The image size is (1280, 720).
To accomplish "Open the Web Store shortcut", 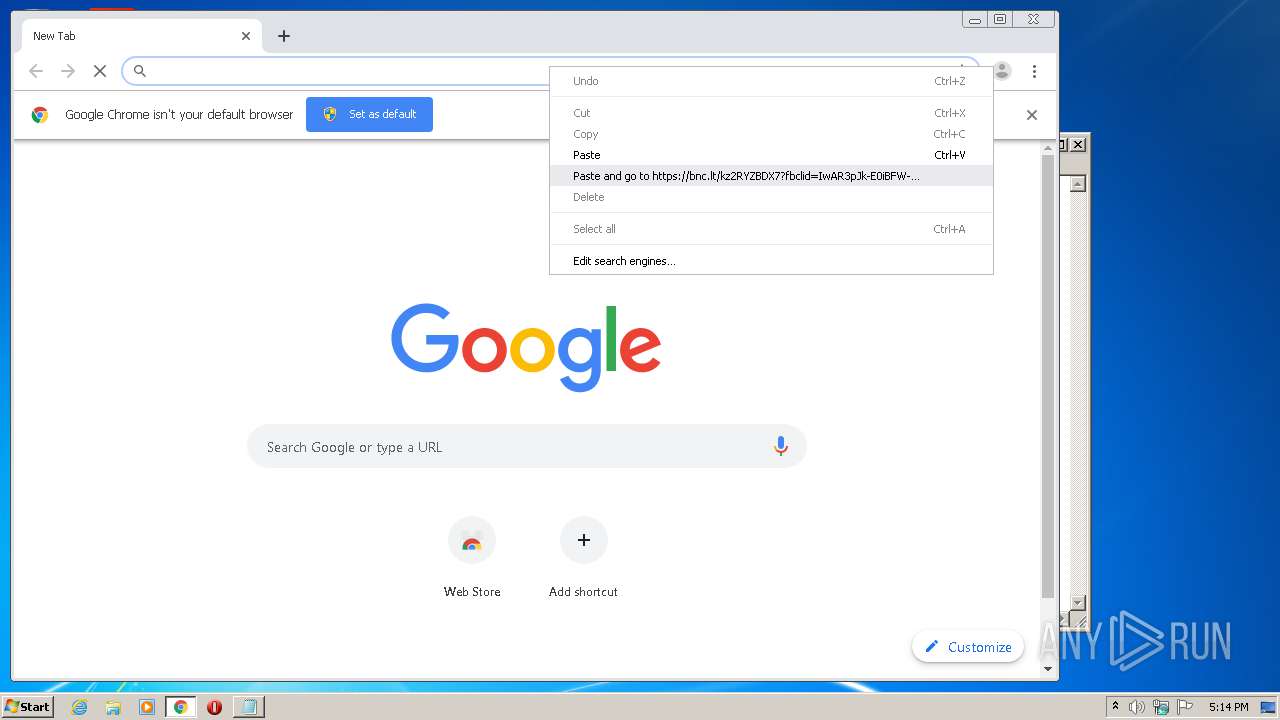I will (472, 540).
